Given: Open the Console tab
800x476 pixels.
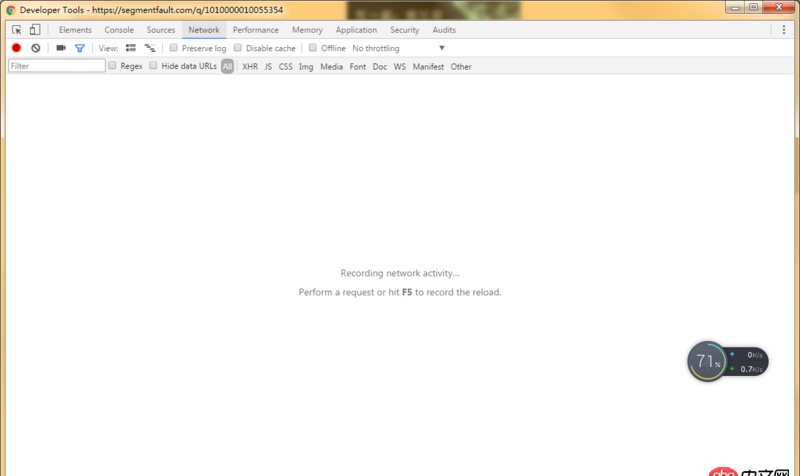Looking at the screenshot, I should 119,30.
